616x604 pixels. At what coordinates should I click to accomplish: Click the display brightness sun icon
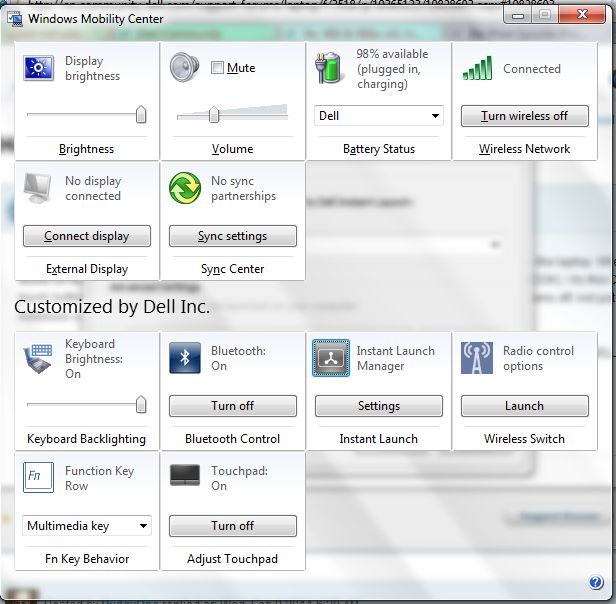click(x=38, y=68)
